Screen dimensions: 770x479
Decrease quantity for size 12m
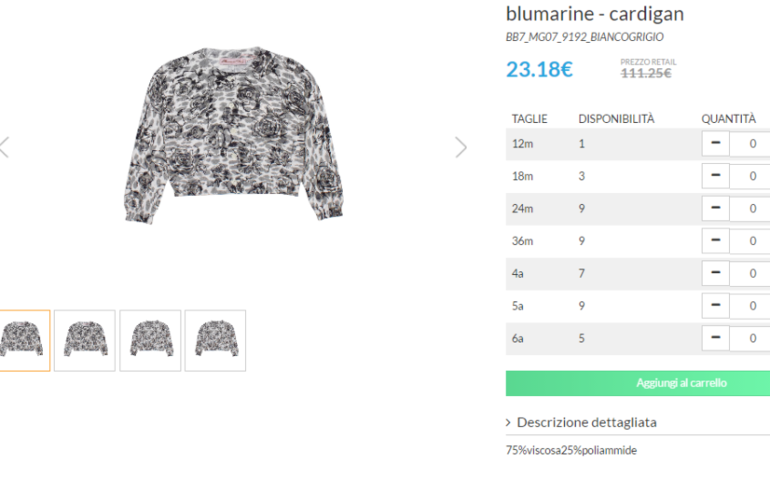(x=715, y=143)
